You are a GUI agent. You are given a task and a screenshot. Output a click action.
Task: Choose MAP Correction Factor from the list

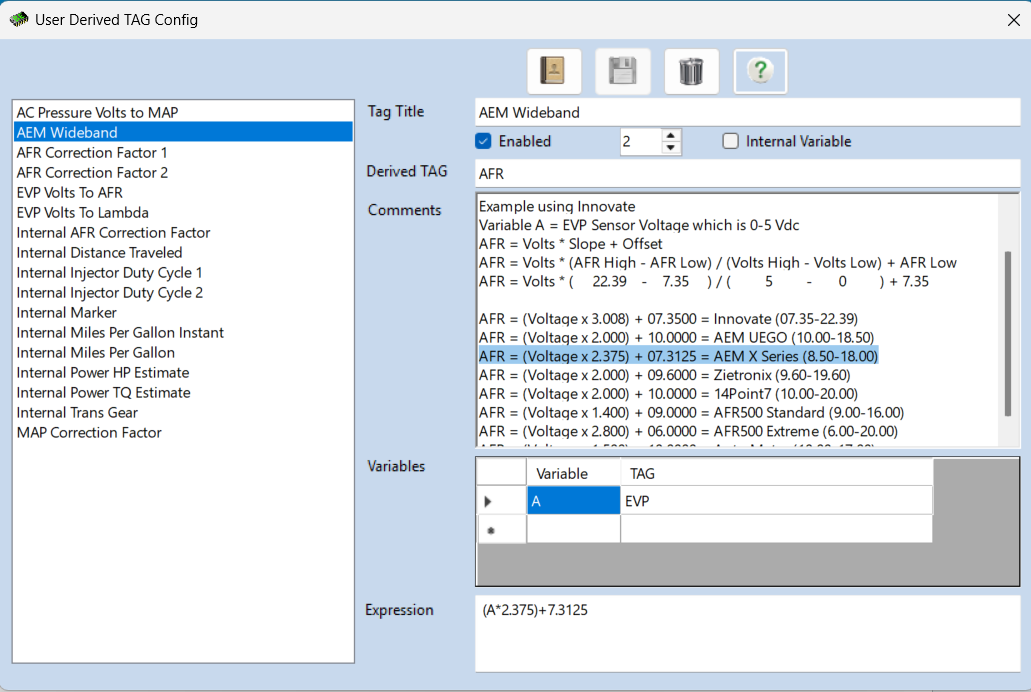(x=89, y=432)
